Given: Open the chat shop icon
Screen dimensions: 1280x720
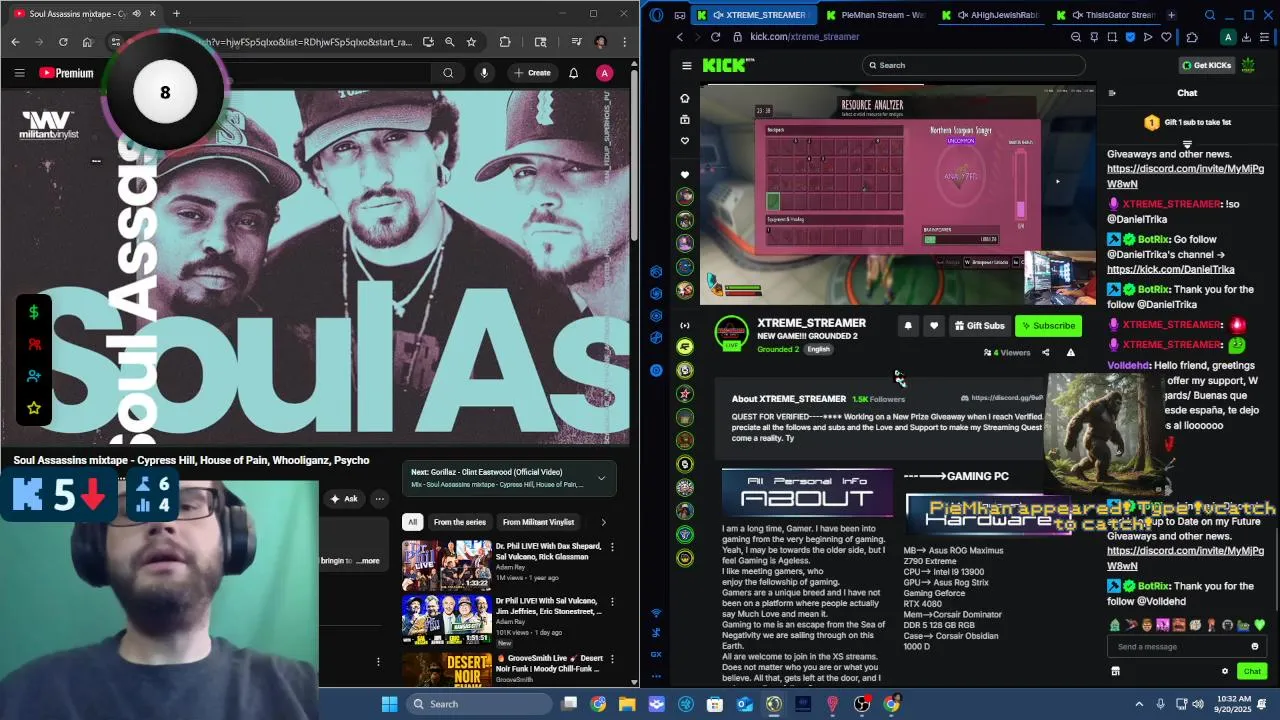Looking at the screenshot, I should pyautogui.click(x=1115, y=671).
